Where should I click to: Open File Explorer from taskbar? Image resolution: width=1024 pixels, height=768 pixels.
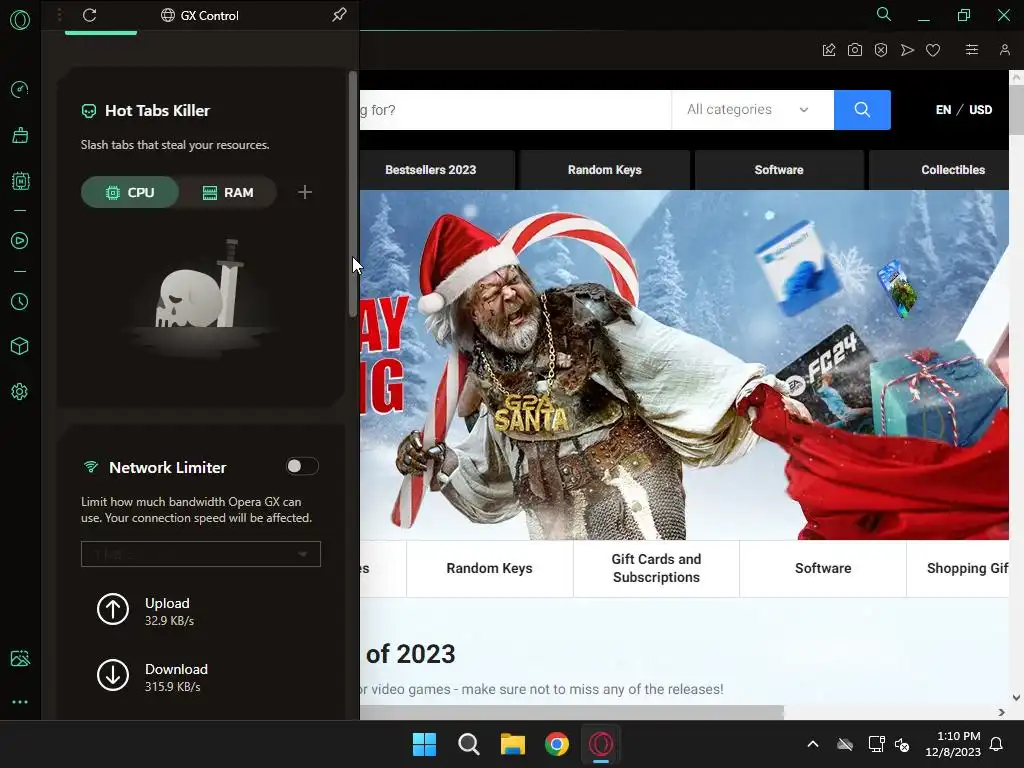click(513, 744)
